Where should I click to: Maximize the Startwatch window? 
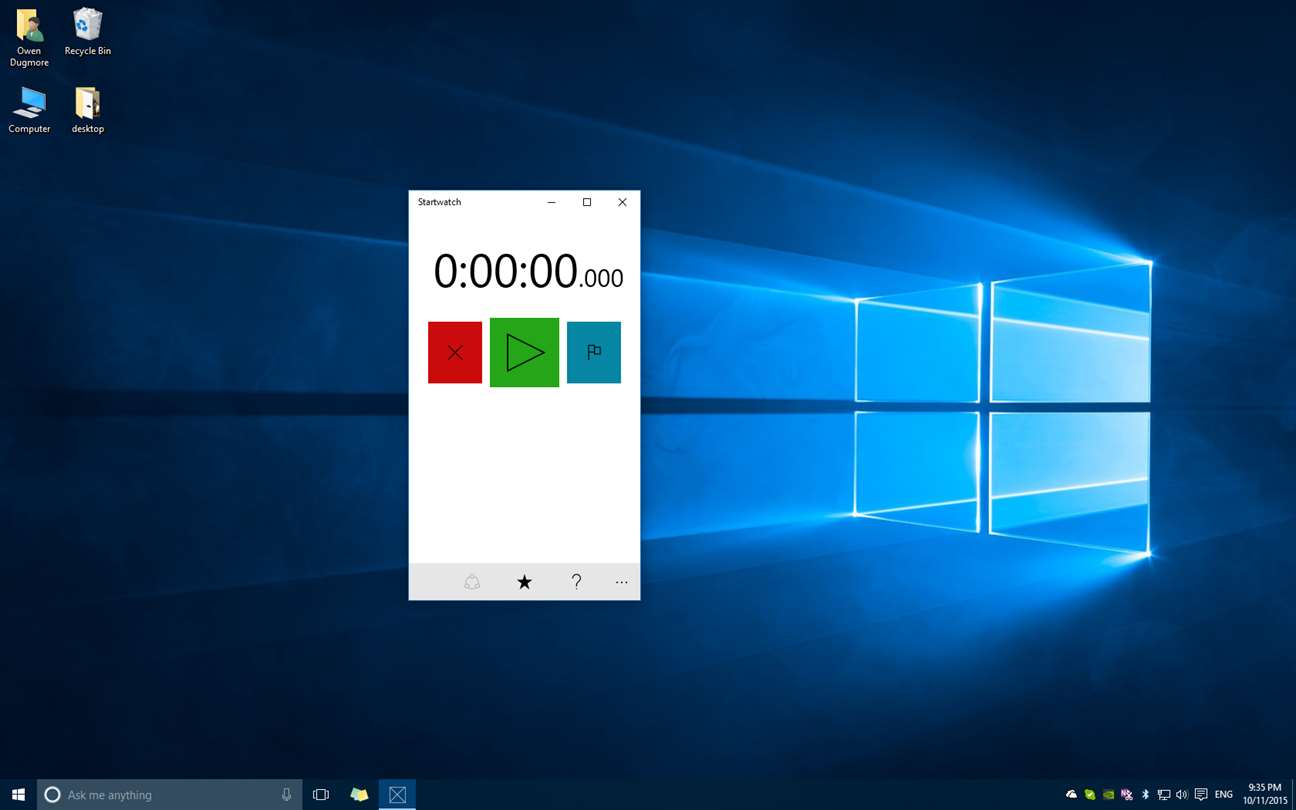(x=587, y=202)
